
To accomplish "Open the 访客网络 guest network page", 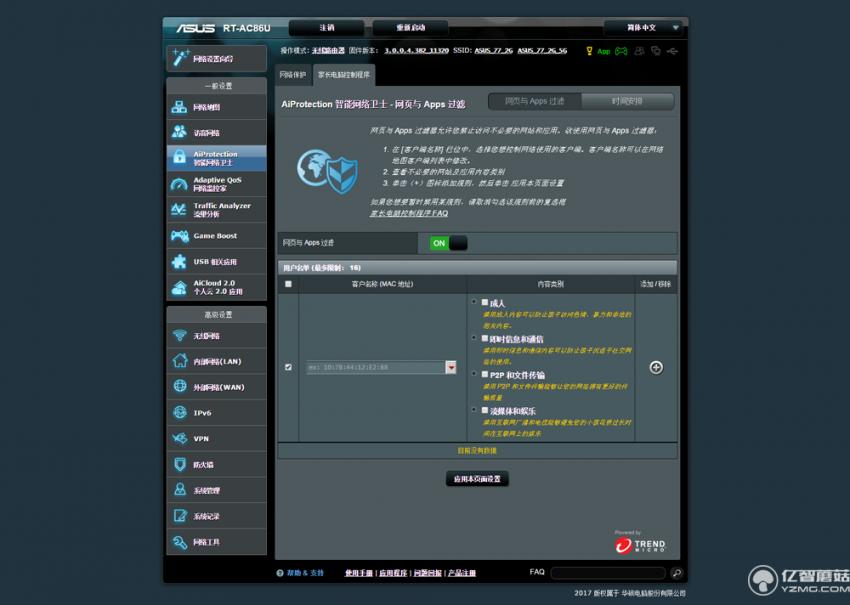I will (x=216, y=132).
